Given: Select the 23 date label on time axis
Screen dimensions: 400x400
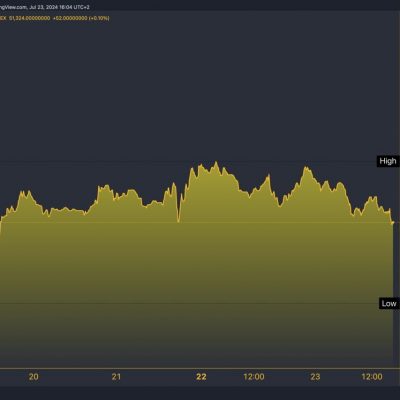Looking at the screenshot, I should (315, 377).
